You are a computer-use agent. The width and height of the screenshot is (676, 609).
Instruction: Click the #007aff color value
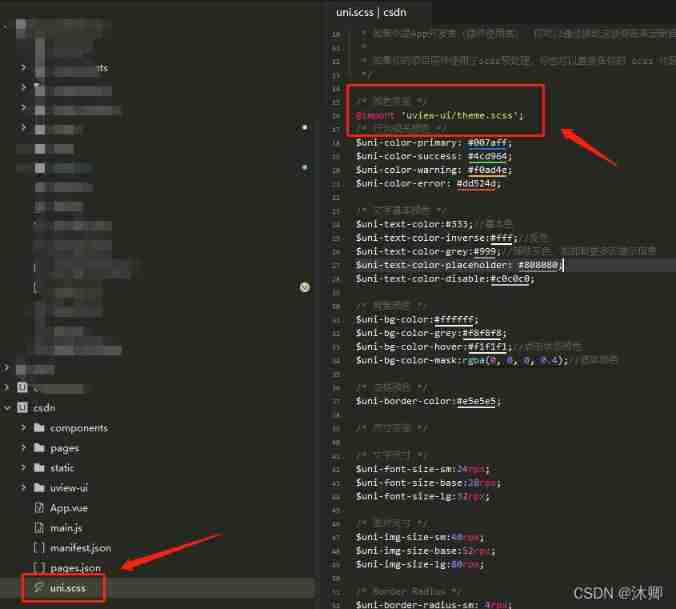(487, 143)
